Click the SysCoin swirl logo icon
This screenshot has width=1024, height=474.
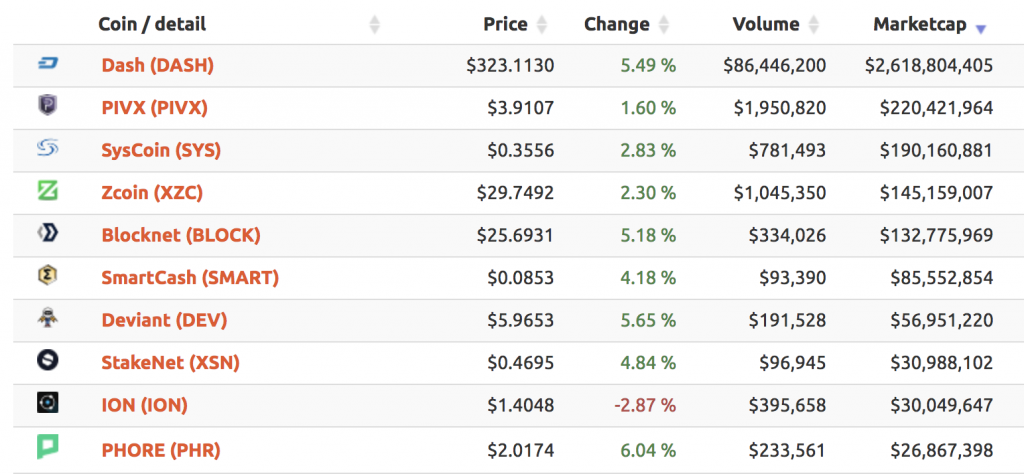pyautogui.click(x=48, y=149)
